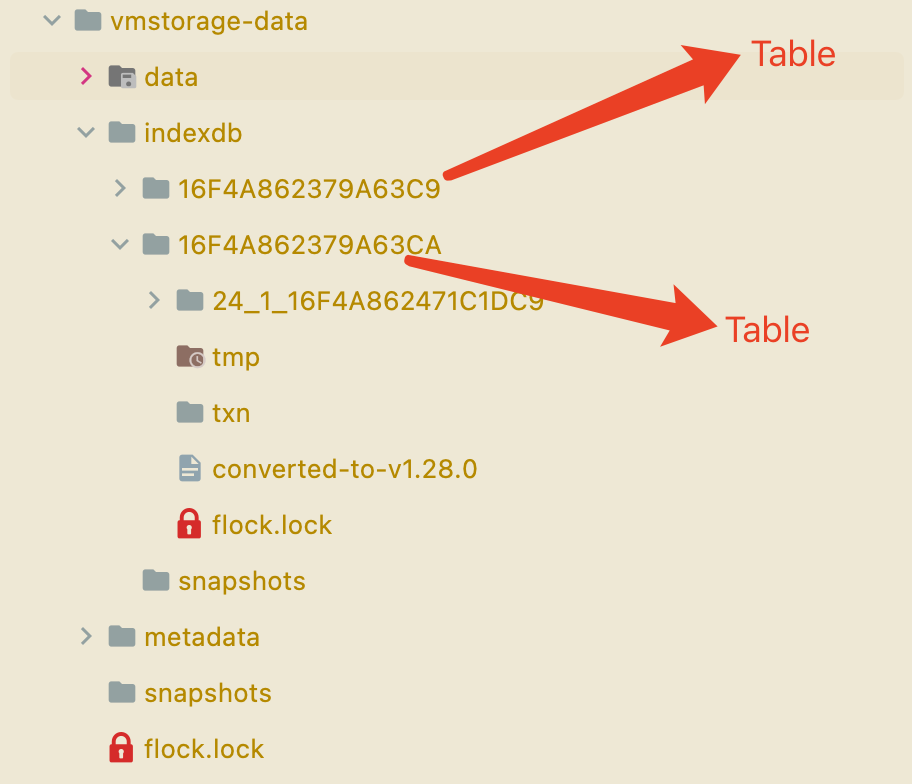Image resolution: width=912 pixels, height=784 pixels.
Task: Expand the 24_1_16F4A862471C1DC9 folder
Action: (x=154, y=299)
